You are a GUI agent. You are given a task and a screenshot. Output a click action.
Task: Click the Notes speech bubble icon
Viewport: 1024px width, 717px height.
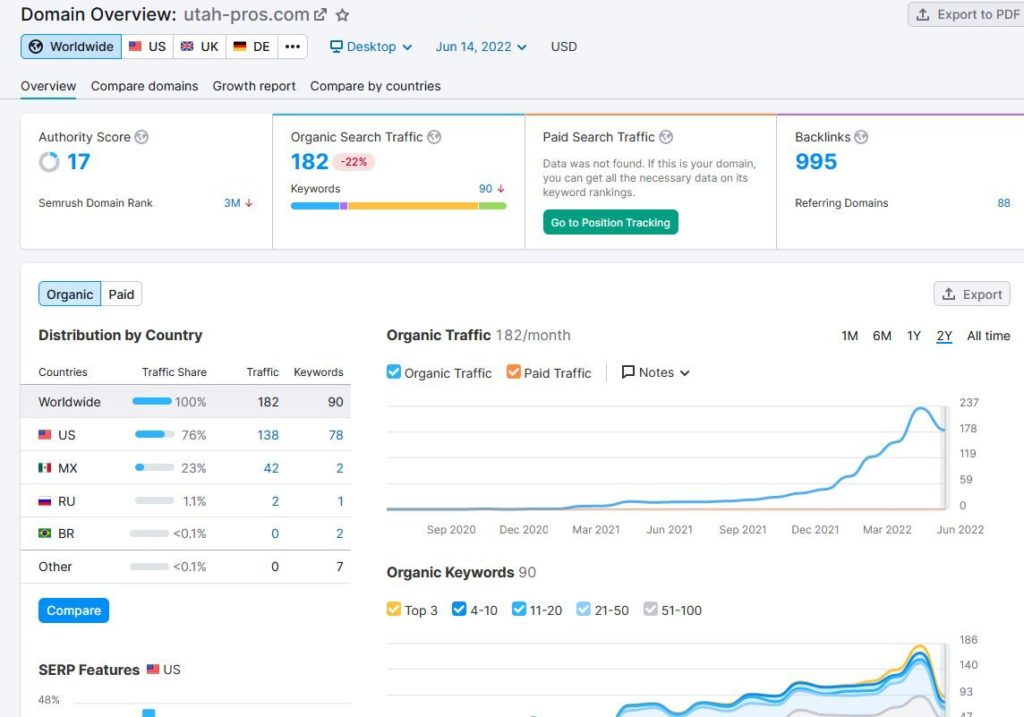pyautogui.click(x=628, y=372)
